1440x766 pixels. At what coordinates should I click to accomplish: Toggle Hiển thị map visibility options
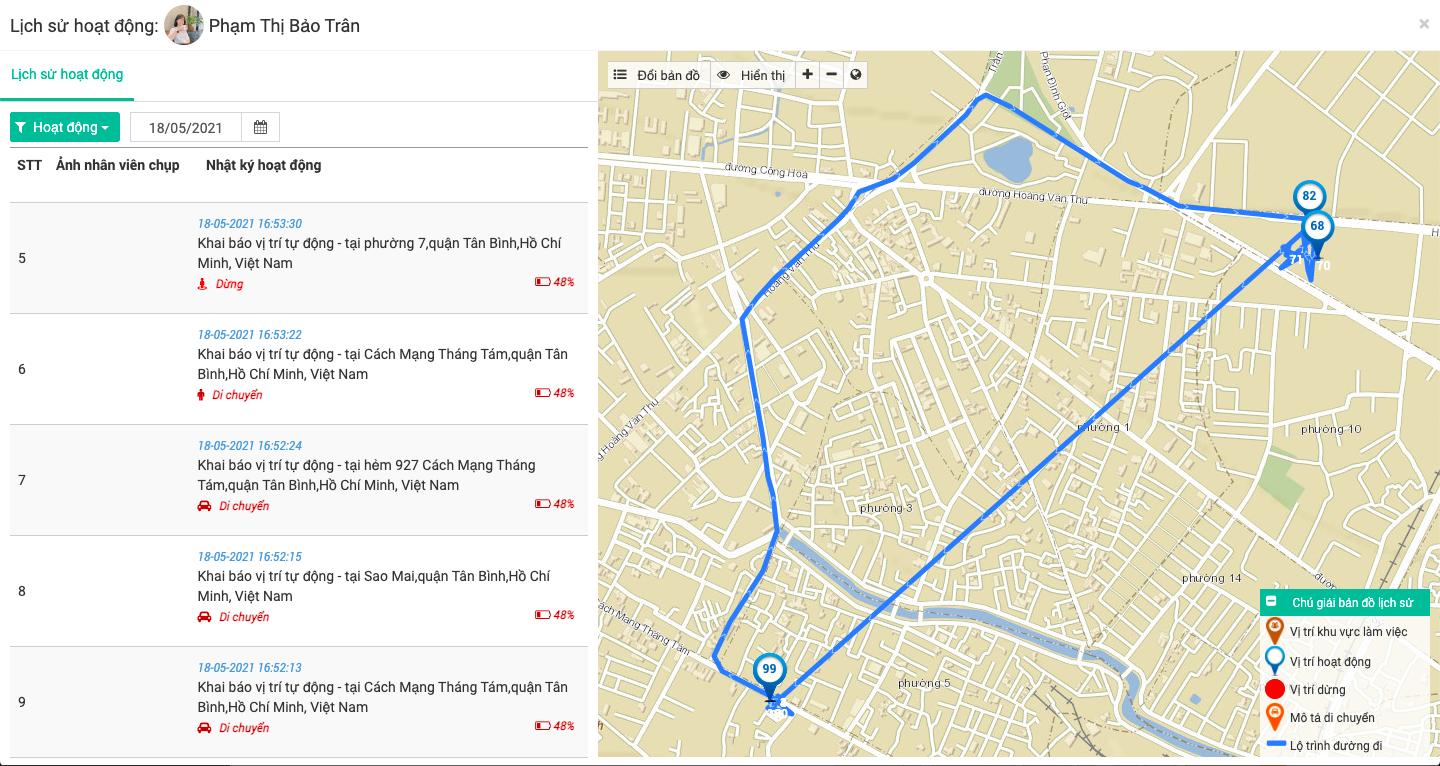pos(752,75)
